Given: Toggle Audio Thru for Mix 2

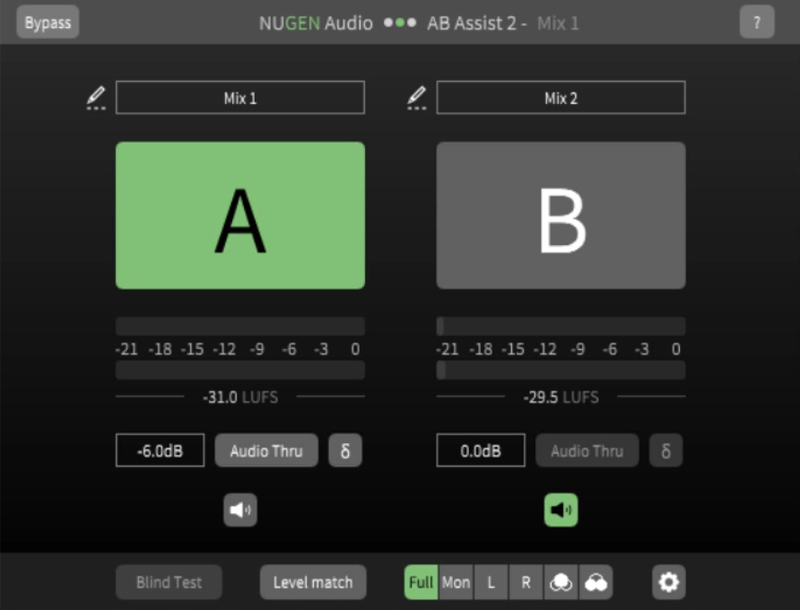Looking at the screenshot, I should click(587, 450).
